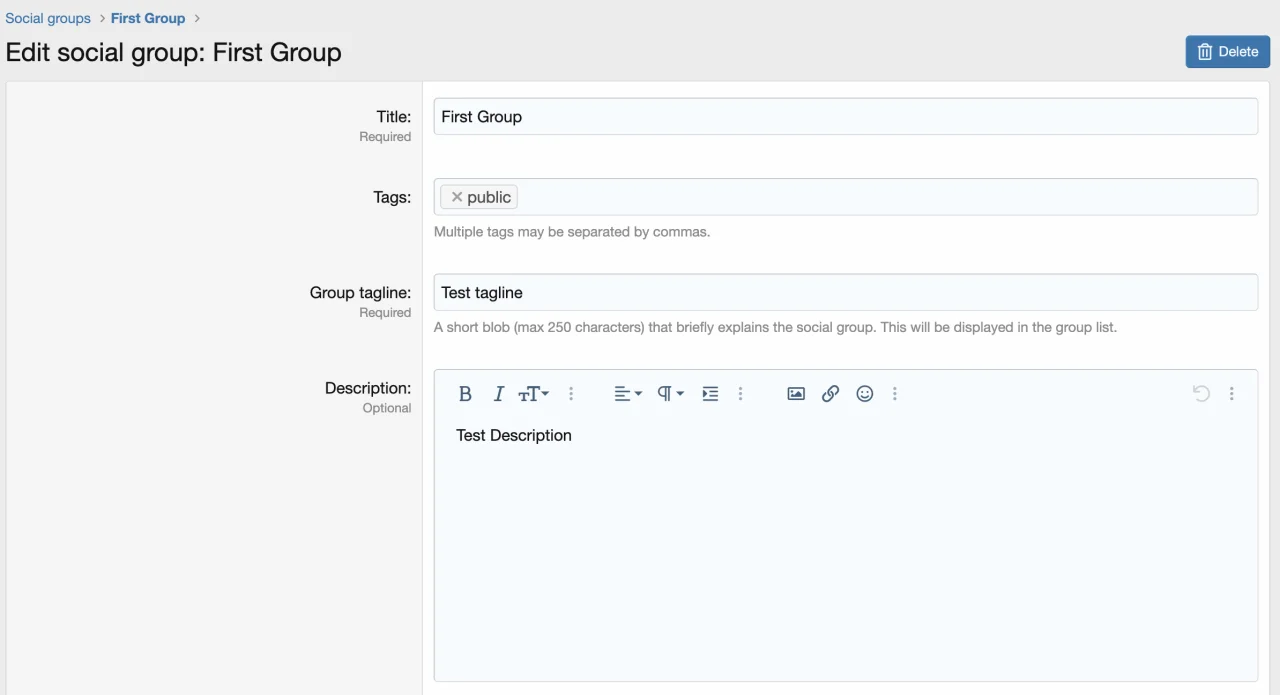The width and height of the screenshot is (1280, 695).
Task: Open the text alignment dropdown
Action: (627, 394)
